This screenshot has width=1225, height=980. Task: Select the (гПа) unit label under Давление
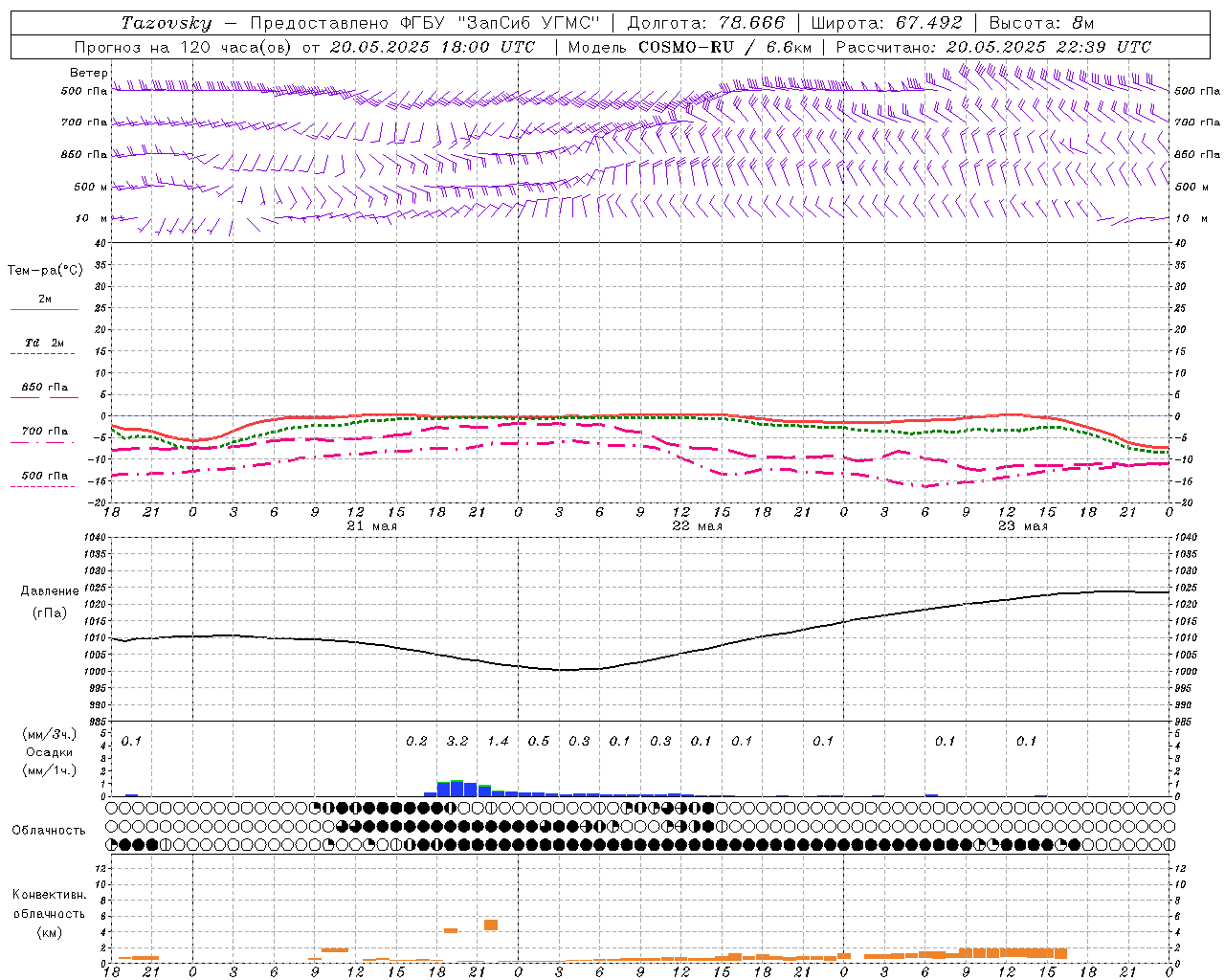click(x=50, y=612)
